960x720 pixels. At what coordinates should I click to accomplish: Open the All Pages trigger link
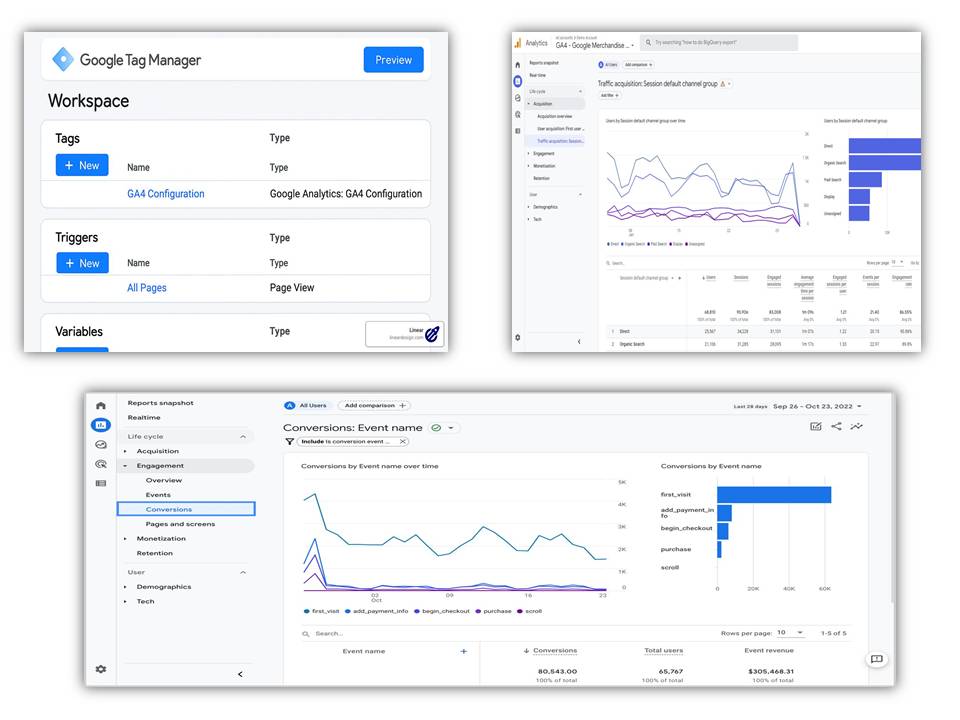coord(147,288)
